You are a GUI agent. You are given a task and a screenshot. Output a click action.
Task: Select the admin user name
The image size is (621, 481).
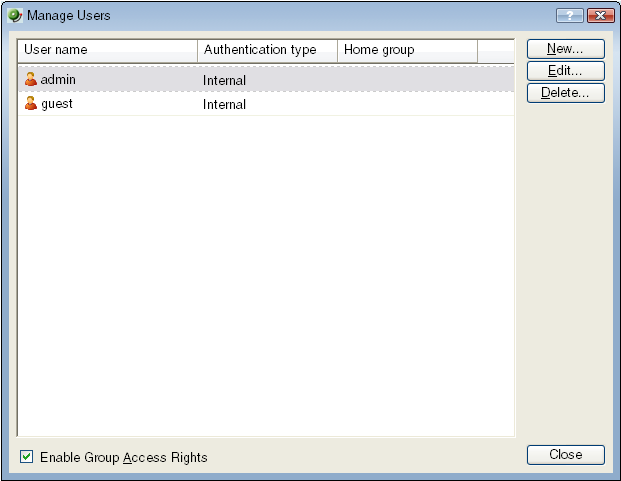coord(58,80)
